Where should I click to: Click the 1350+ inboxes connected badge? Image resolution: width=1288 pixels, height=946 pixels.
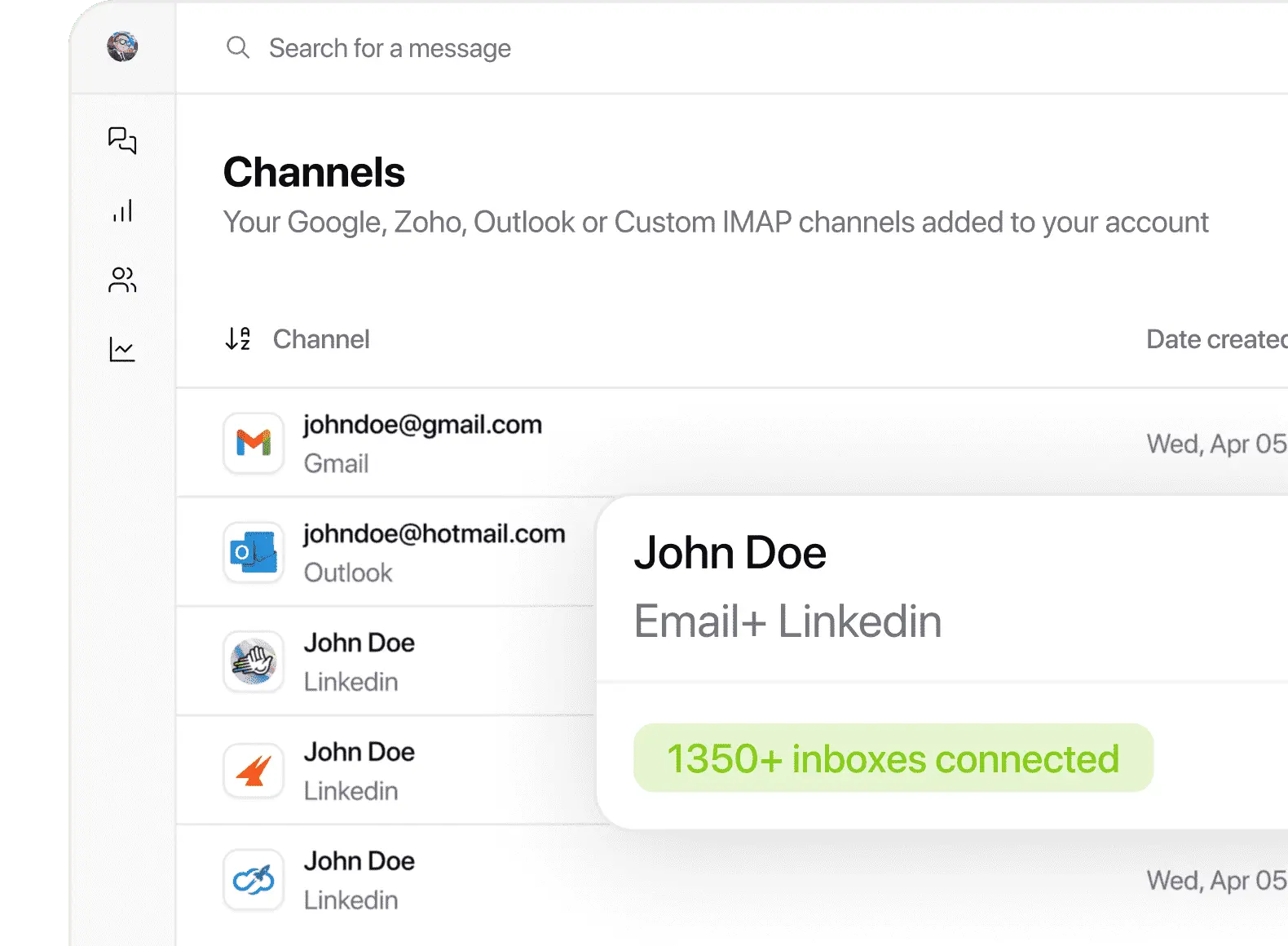893,758
